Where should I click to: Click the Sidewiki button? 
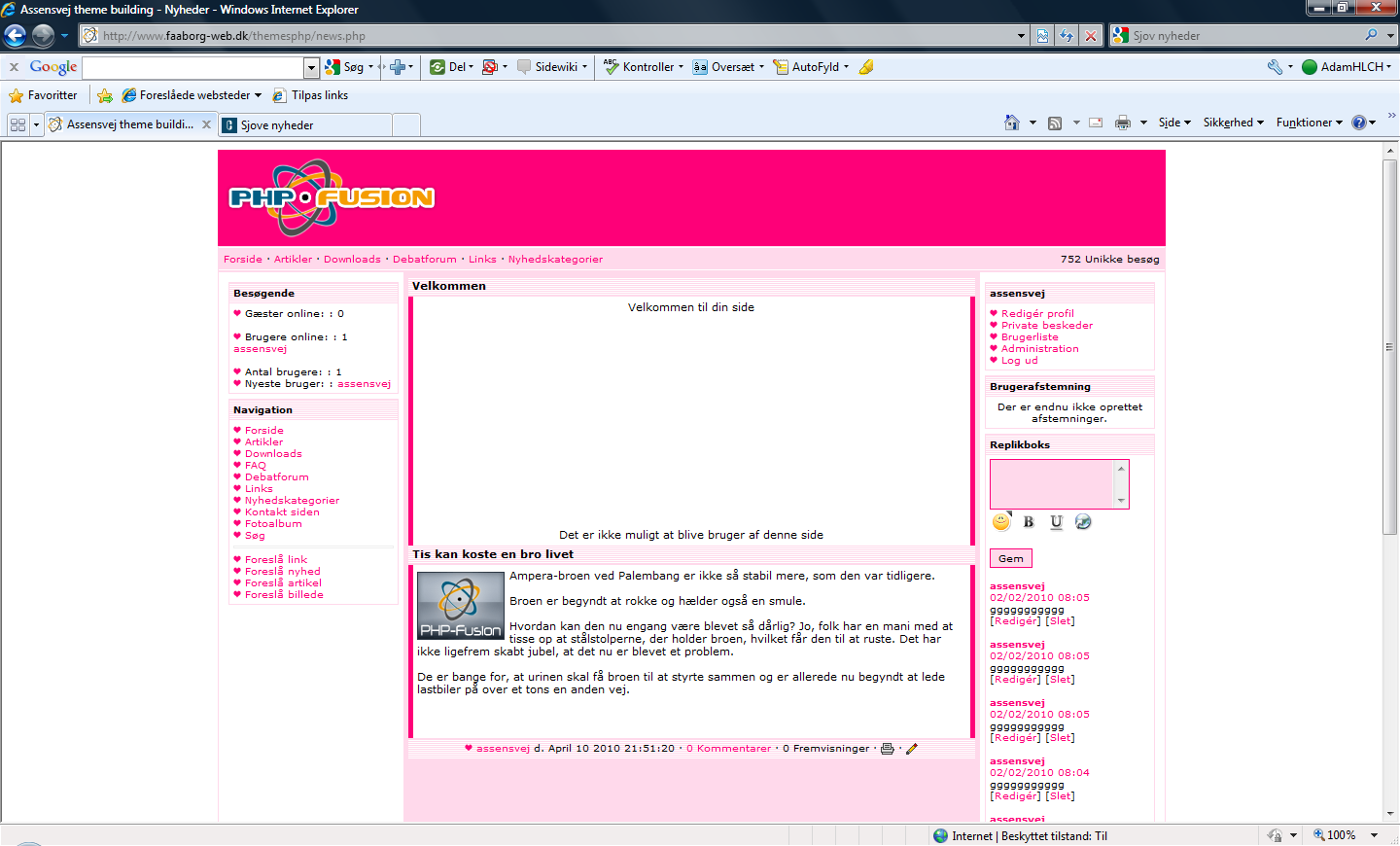[552, 67]
